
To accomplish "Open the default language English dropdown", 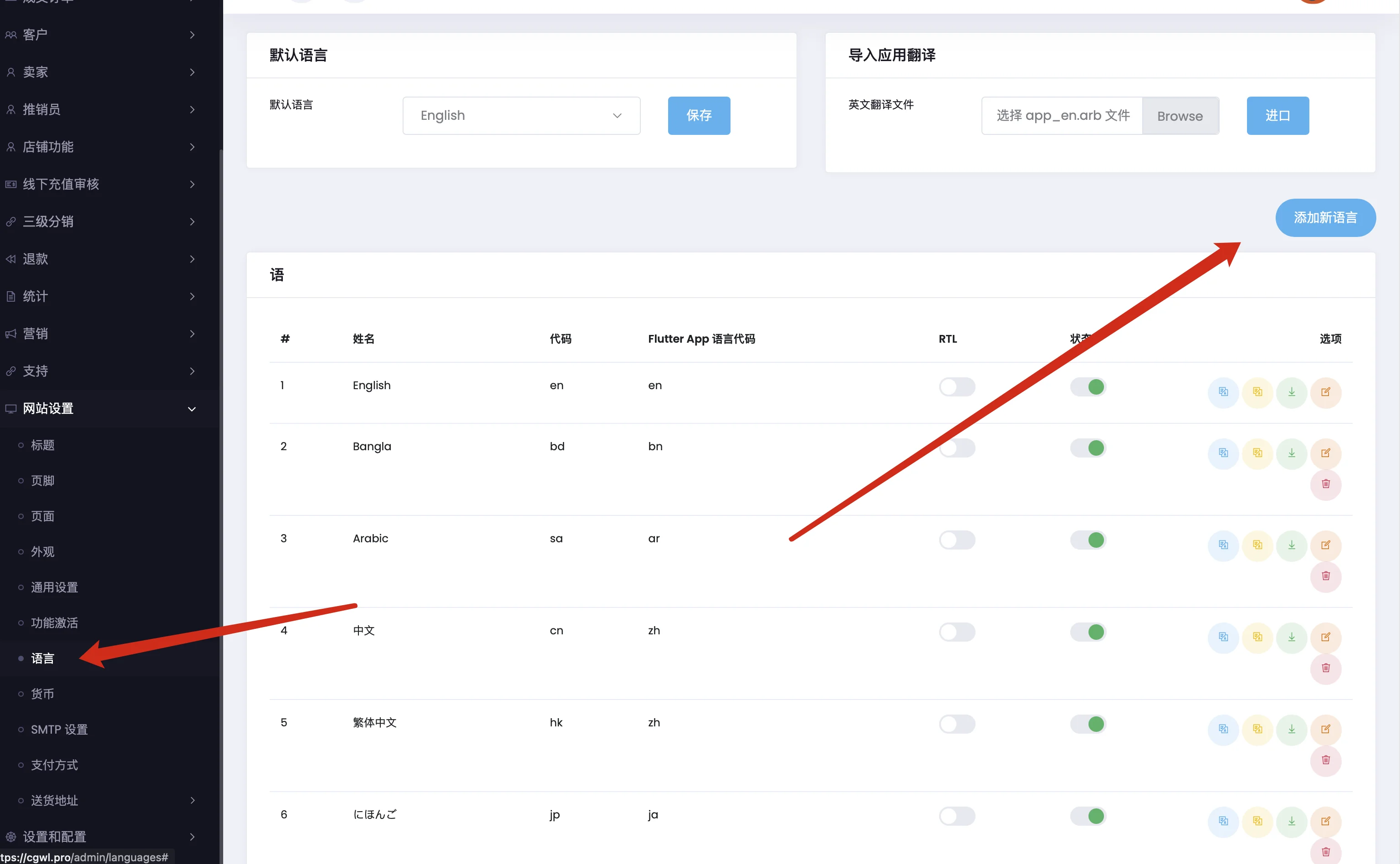I will click(x=521, y=115).
